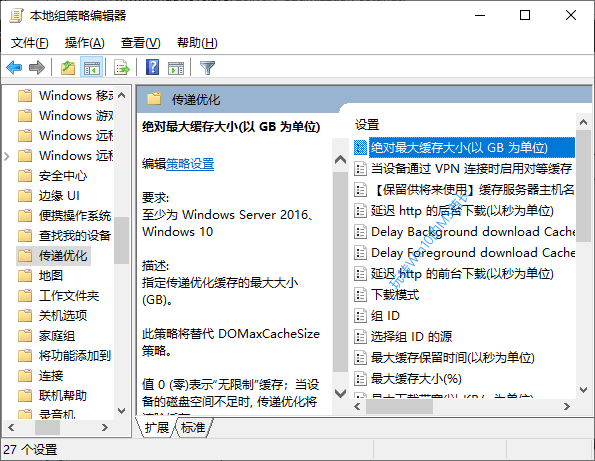
Task: Open the 查看(V) menu
Action: click(x=141, y=43)
